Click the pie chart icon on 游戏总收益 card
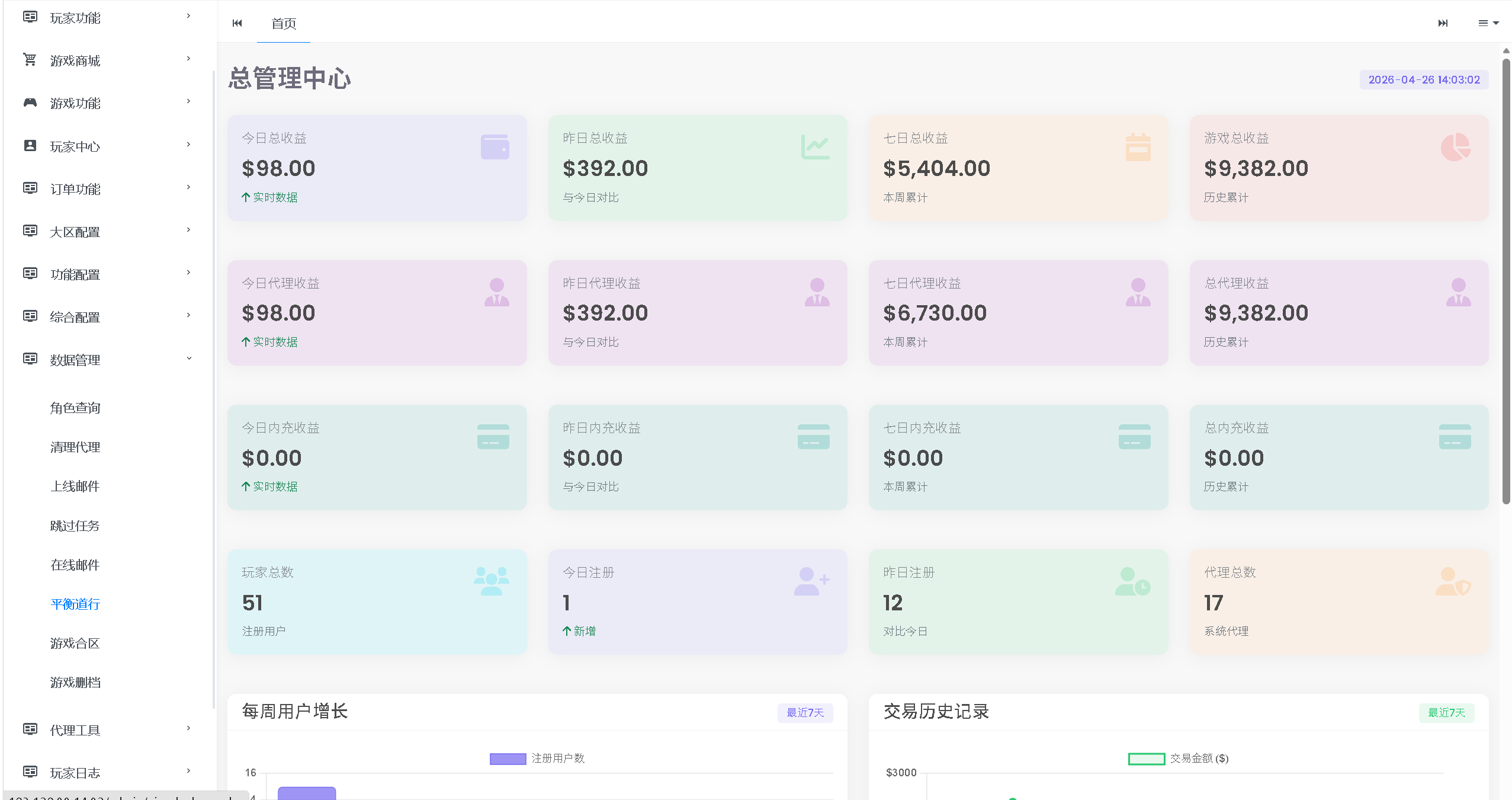Image resolution: width=1512 pixels, height=800 pixels. point(1455,147)
